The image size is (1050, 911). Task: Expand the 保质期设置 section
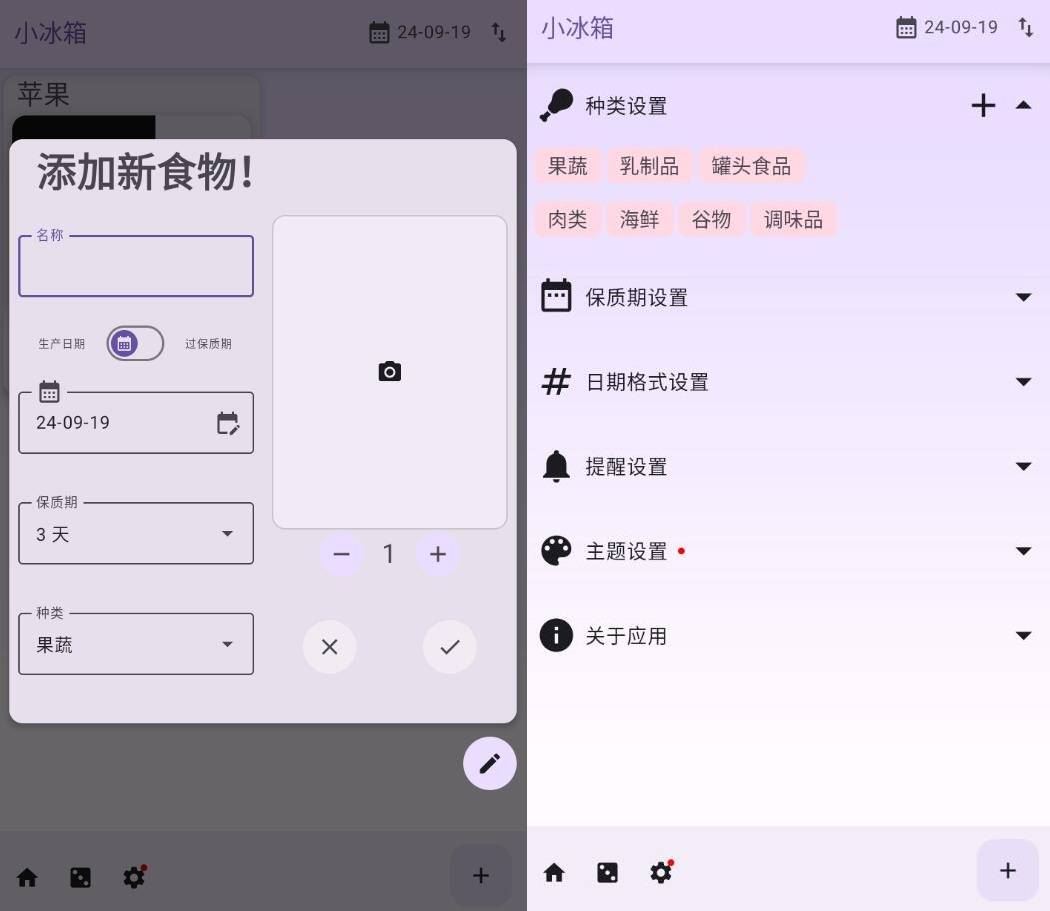pyautogui.click(x=1024, y=297)
